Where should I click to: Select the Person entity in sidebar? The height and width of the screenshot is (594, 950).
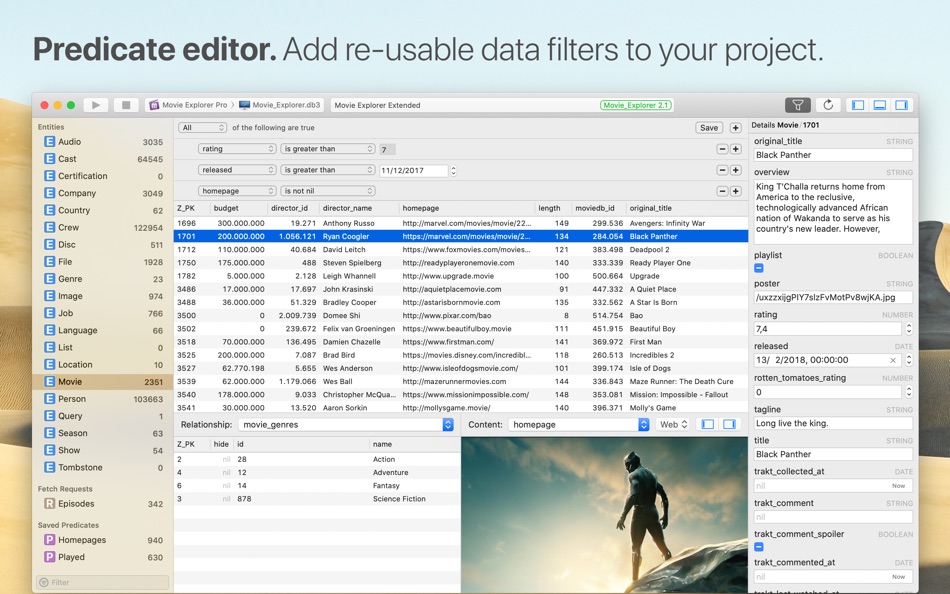tap(103, 399)
